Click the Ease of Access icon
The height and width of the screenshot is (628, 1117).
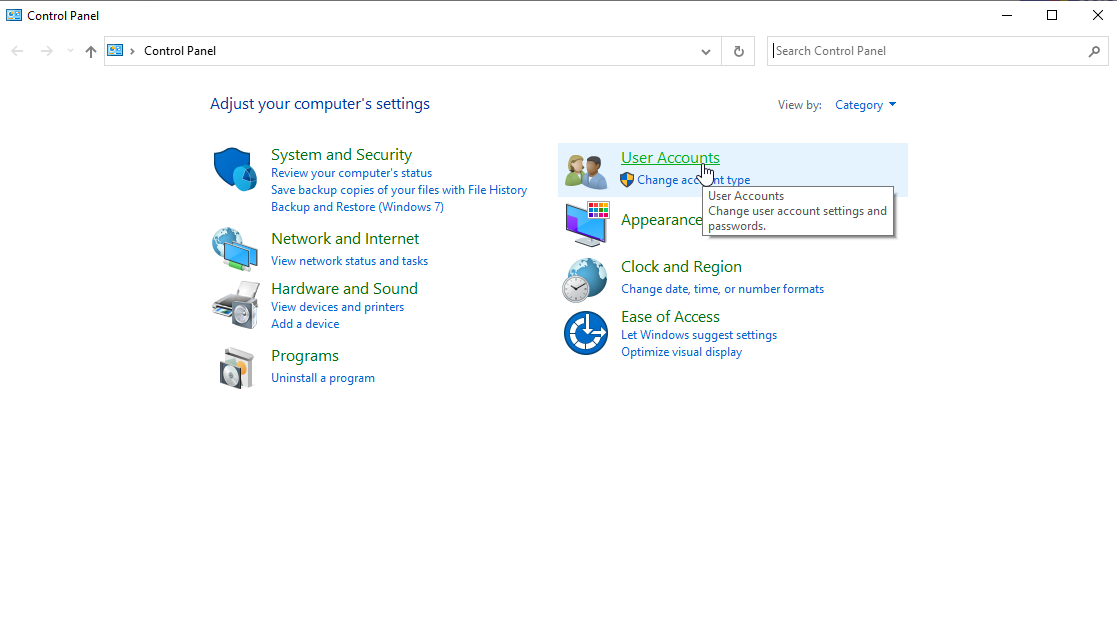tap(585, 333)
